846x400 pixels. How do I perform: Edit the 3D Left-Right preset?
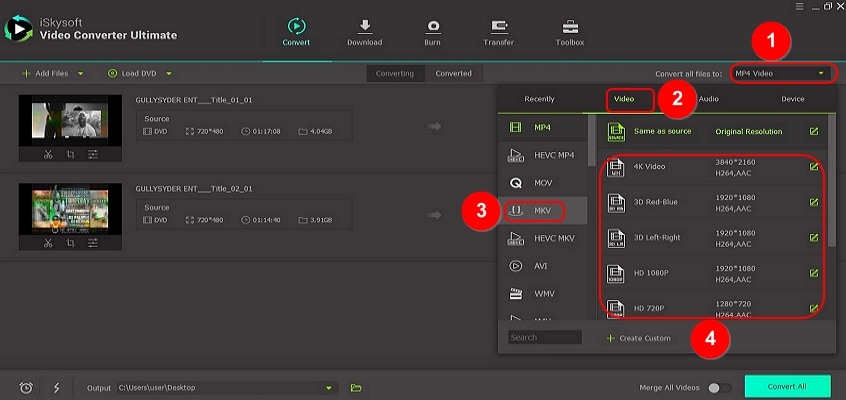coord(814,238)
